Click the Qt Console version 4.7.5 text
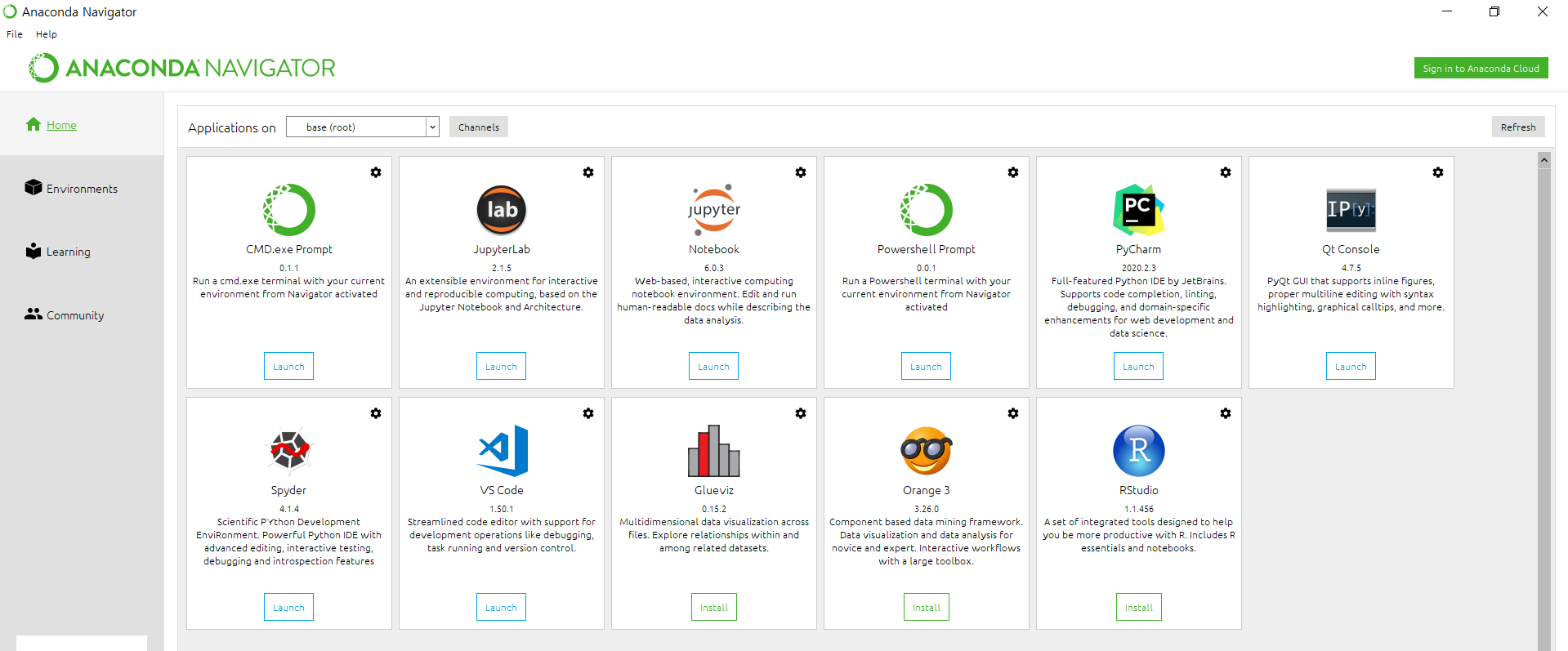 tap(1351, 268)
